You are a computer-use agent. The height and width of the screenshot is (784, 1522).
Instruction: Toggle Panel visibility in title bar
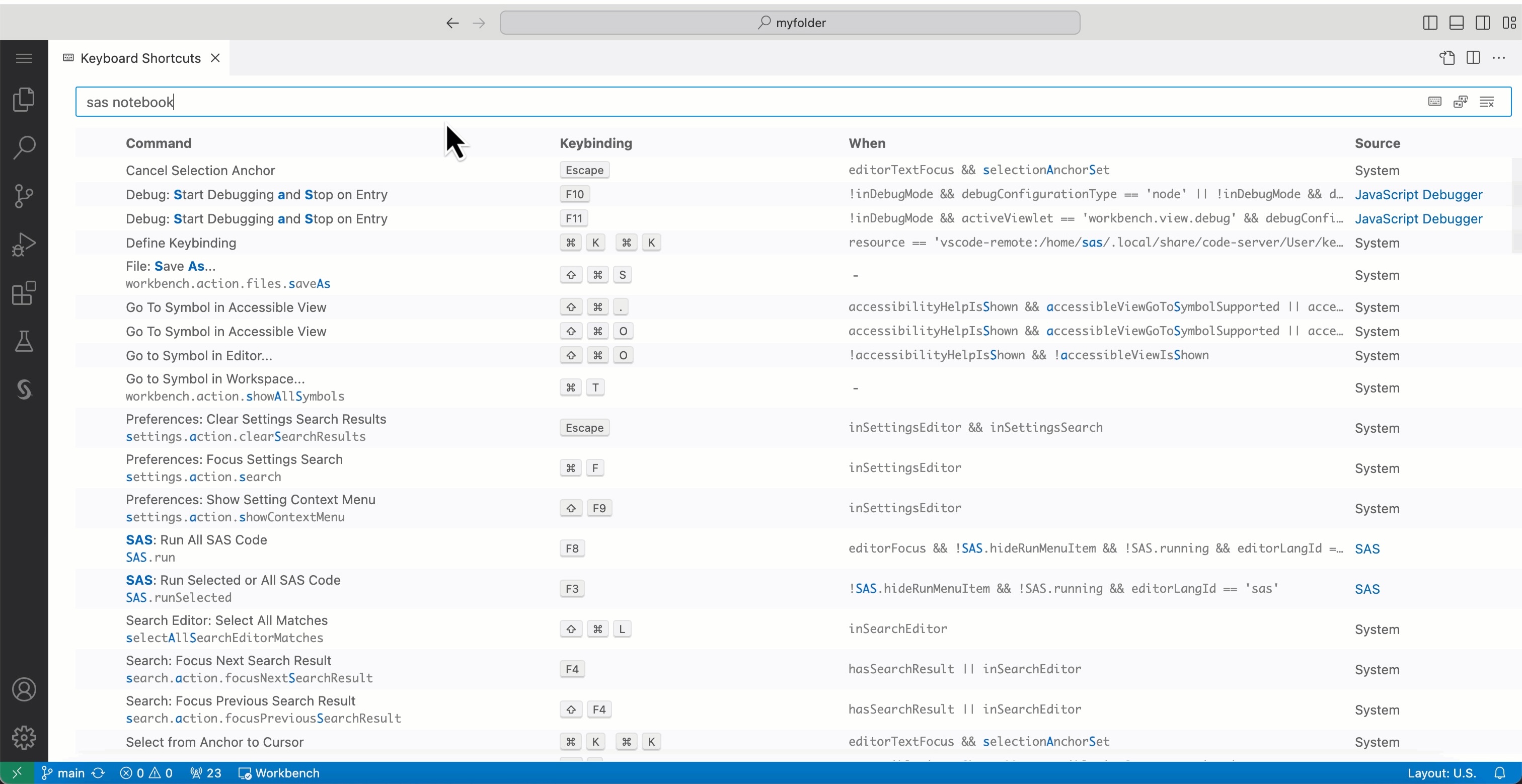[x=1457, y=23]
